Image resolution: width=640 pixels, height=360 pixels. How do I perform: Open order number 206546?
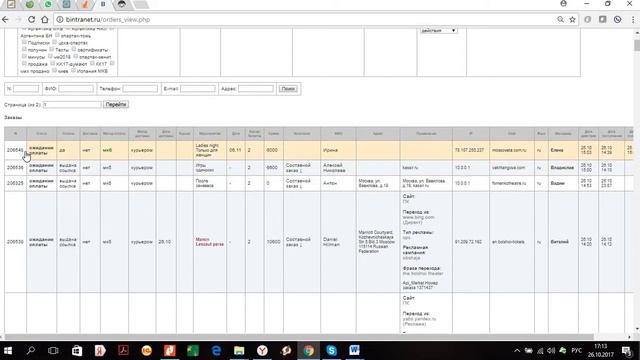(15, 150)
